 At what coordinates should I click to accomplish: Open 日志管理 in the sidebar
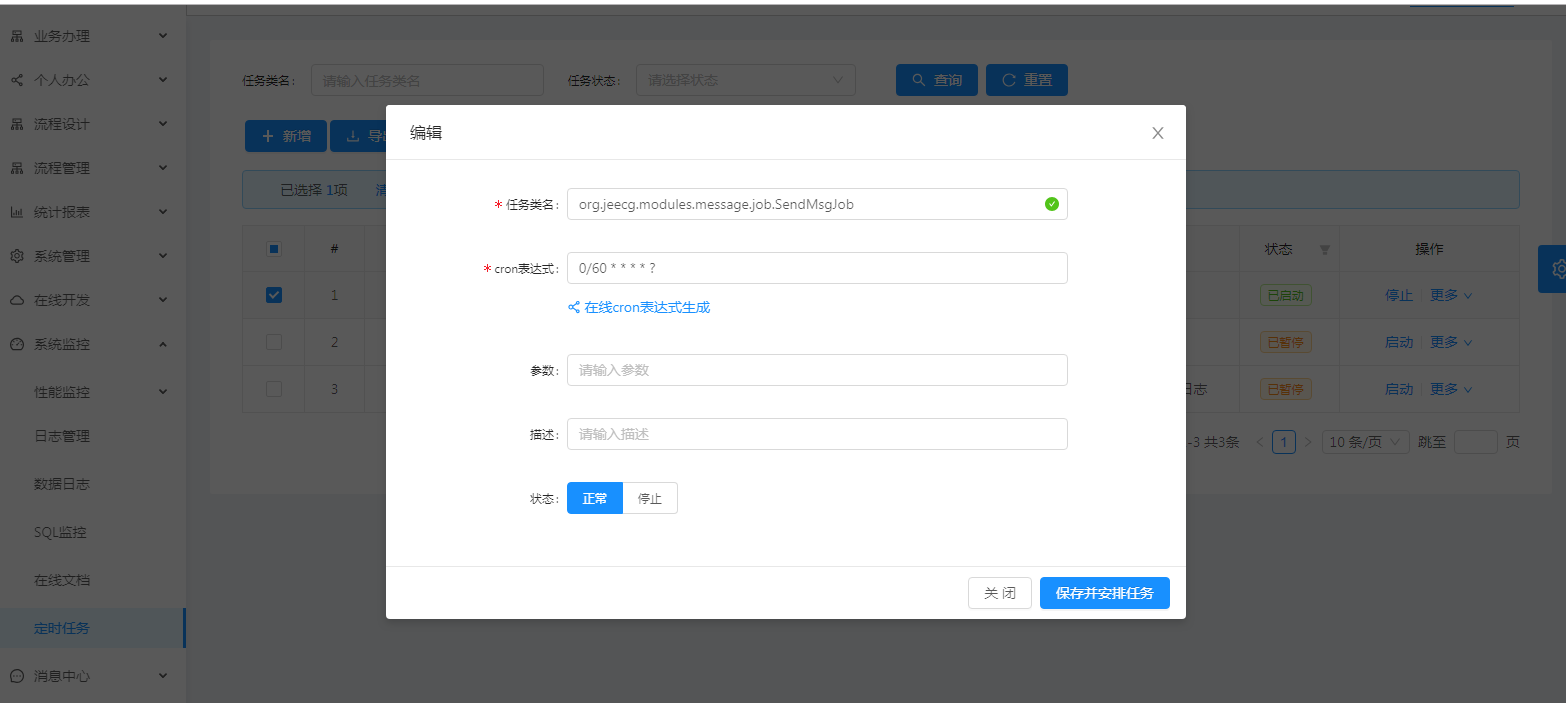[x=62, y=436]
